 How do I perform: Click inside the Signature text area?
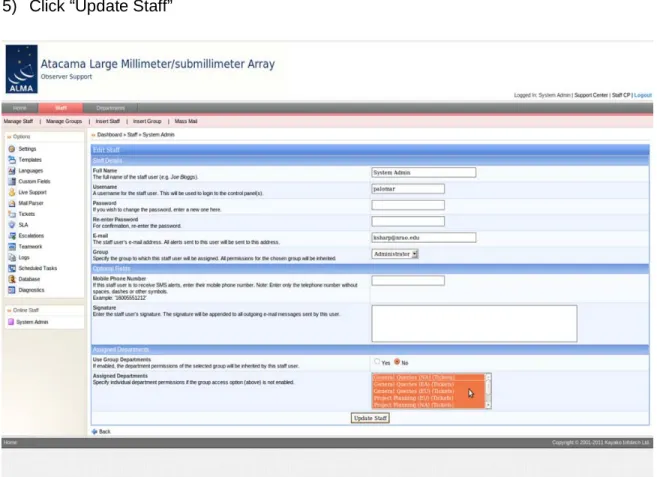coord(474,324)
